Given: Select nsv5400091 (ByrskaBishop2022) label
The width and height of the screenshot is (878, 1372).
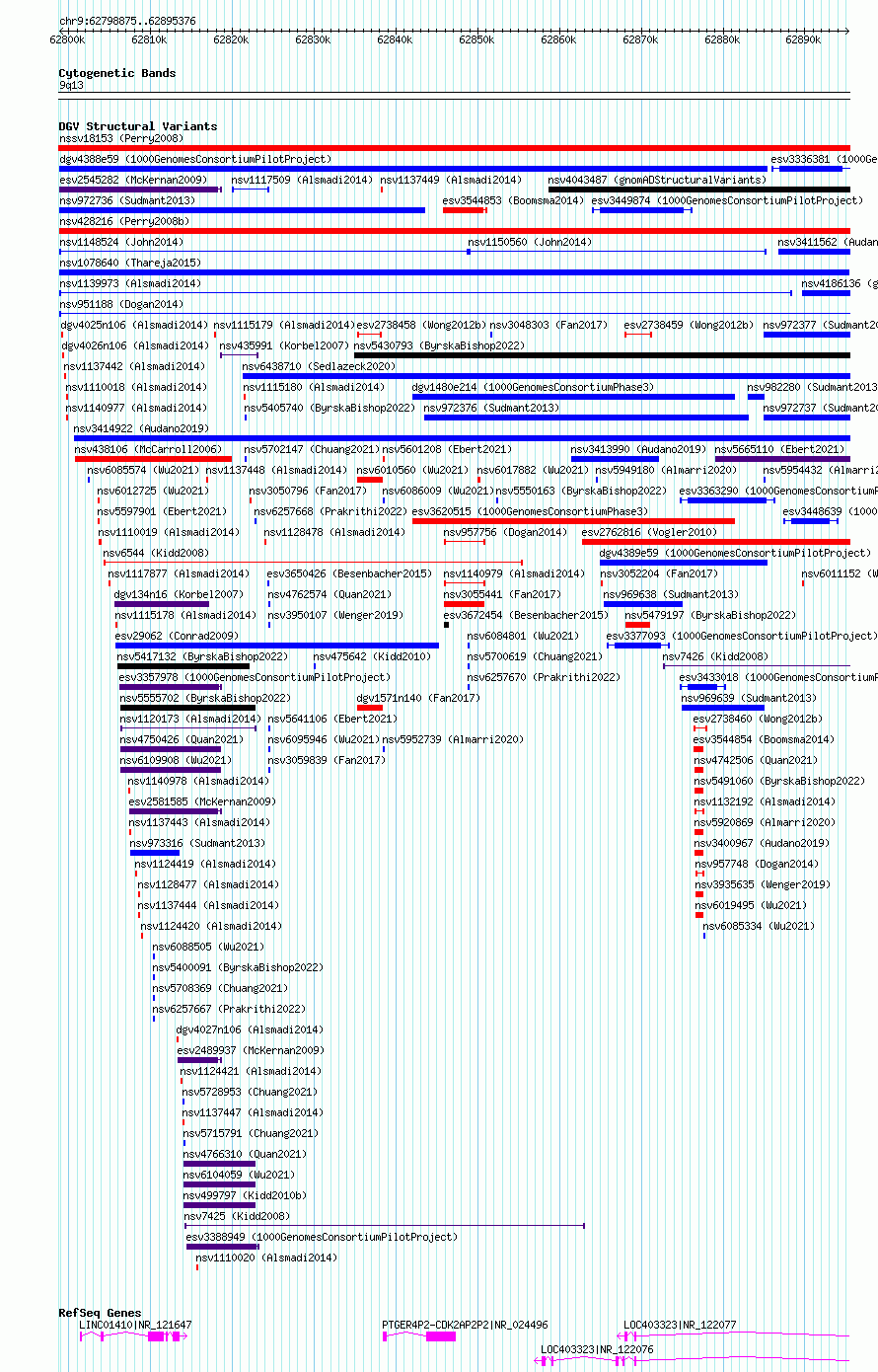Looking at the screenshot, I should click(238, 967).
